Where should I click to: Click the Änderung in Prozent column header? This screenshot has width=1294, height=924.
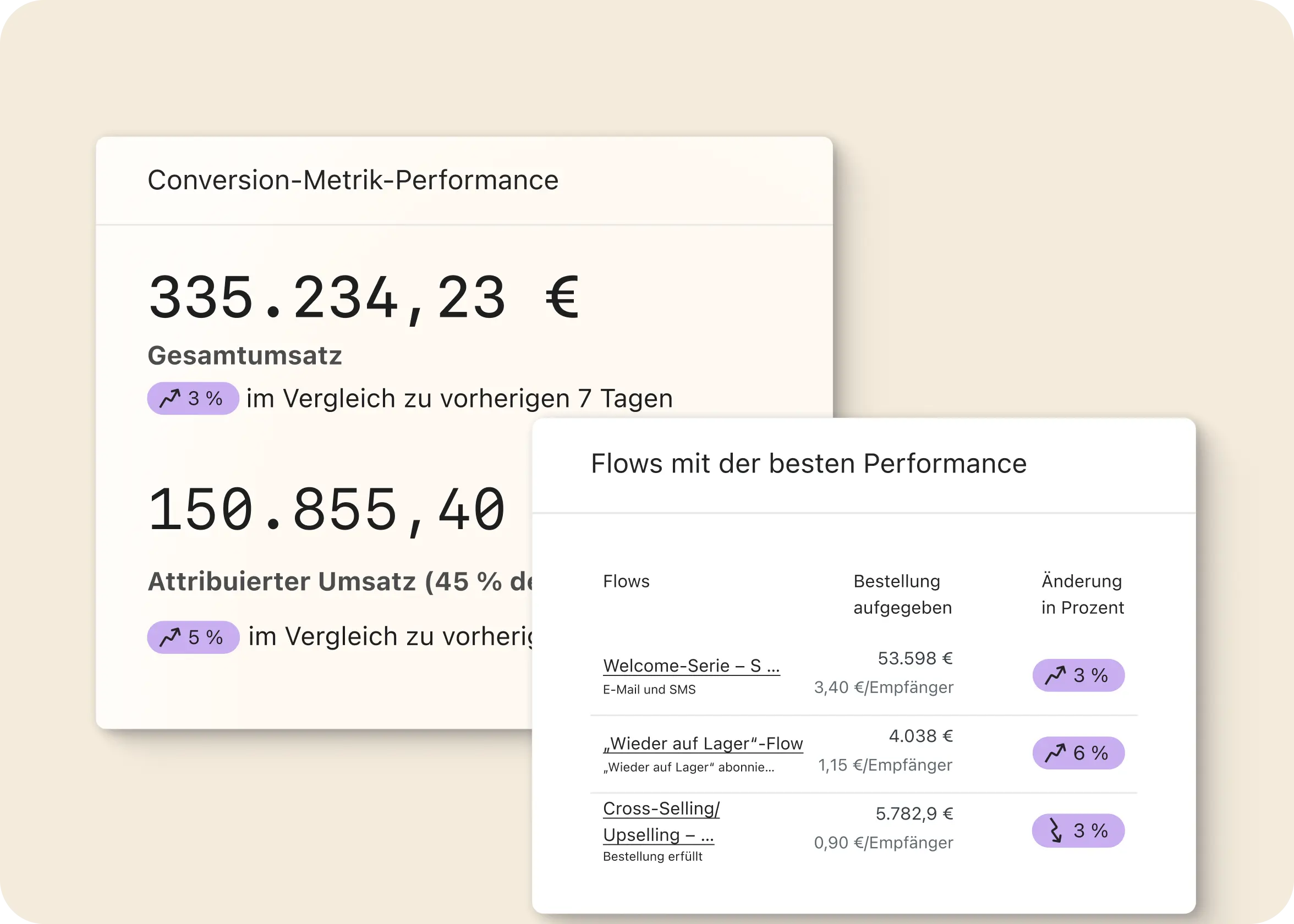[x=1082, y=594]
